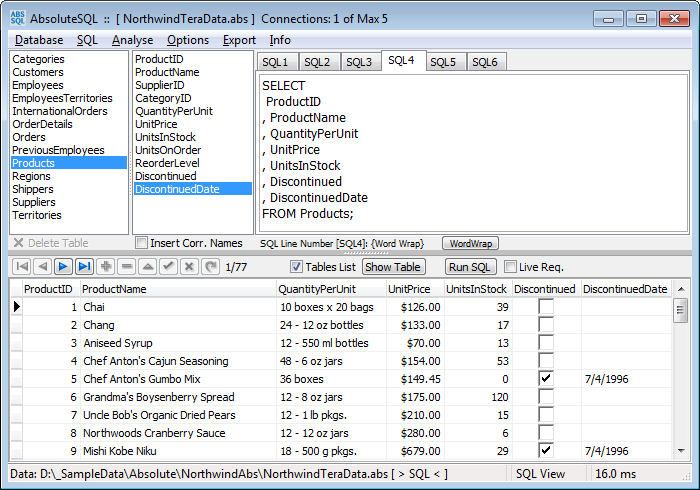This screenshot has height=490, width=700.
Task: Click the current row indicator arrow
Action: pos(17,307)
